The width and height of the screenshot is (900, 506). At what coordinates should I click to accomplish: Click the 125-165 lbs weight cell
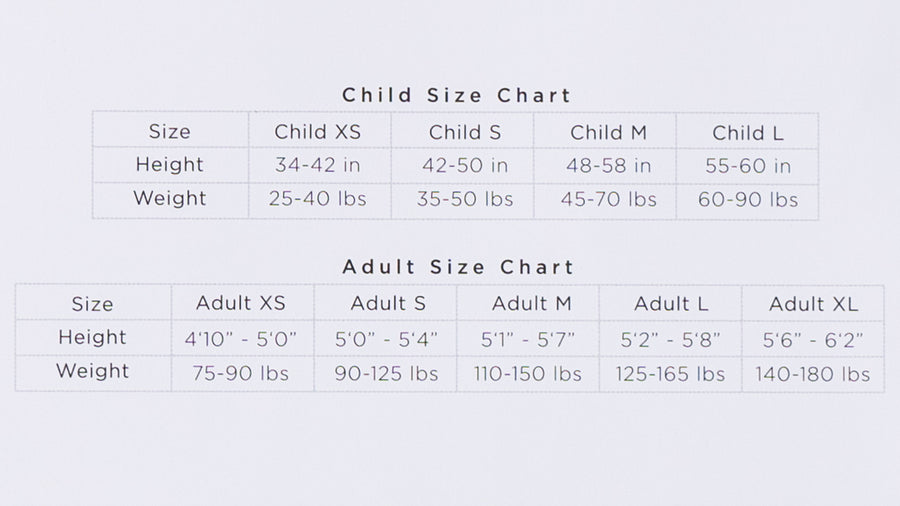(x=670, y=374)
